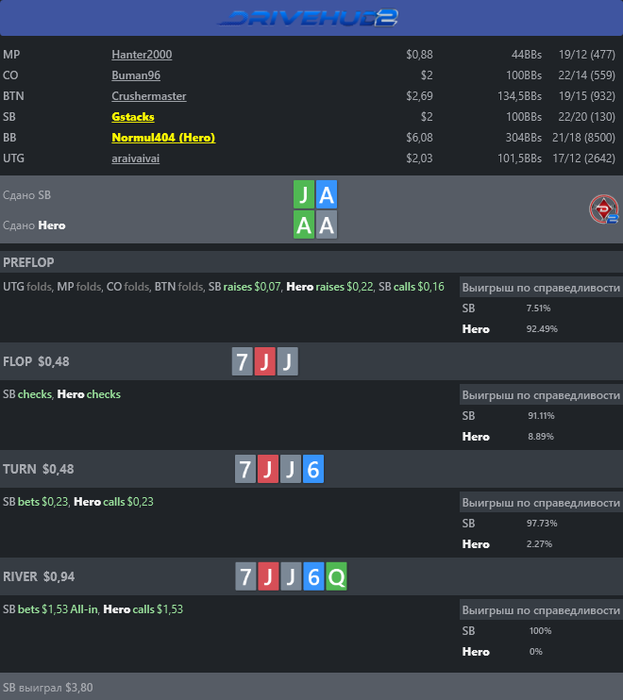The width and height of the screenshot is (623, 700).
Task: Click river equity value 100%
Action: pos(540,631)
